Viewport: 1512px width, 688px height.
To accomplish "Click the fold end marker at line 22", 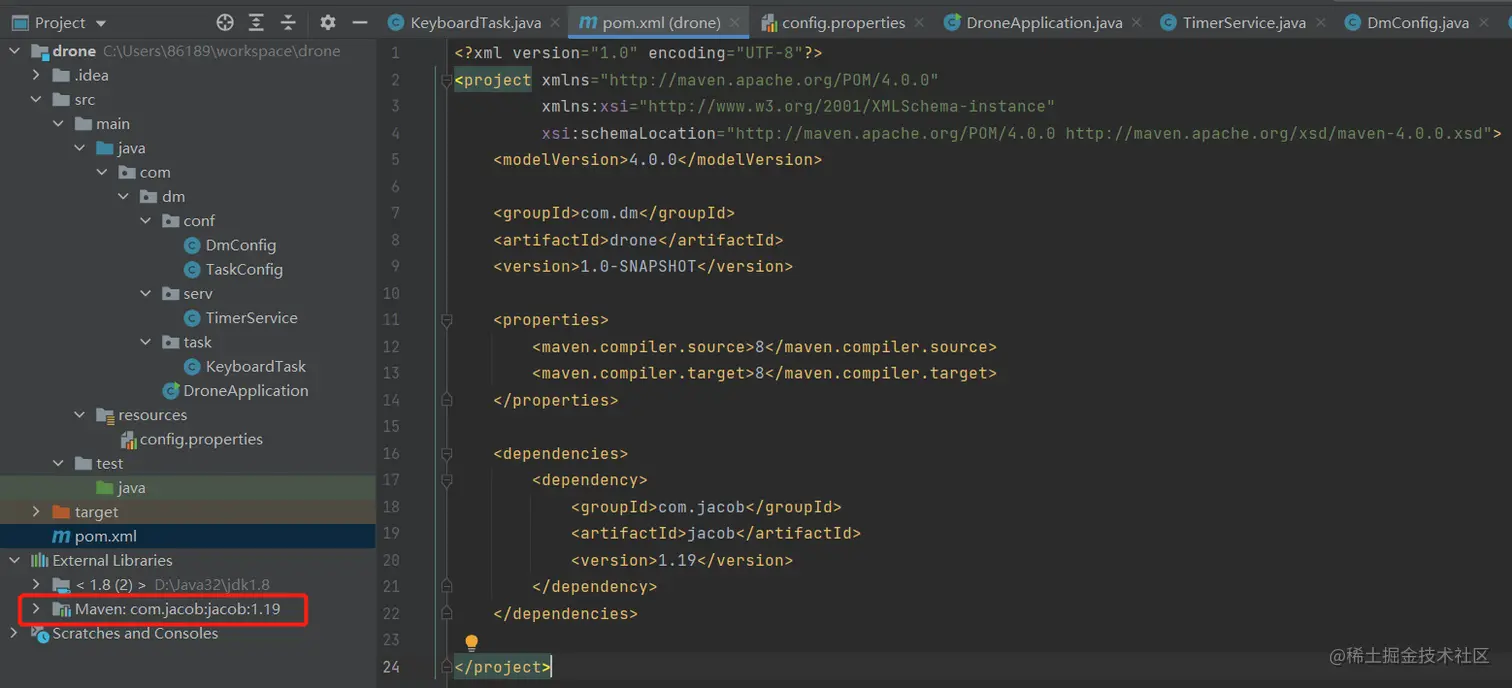I will (x=447, y=614).
